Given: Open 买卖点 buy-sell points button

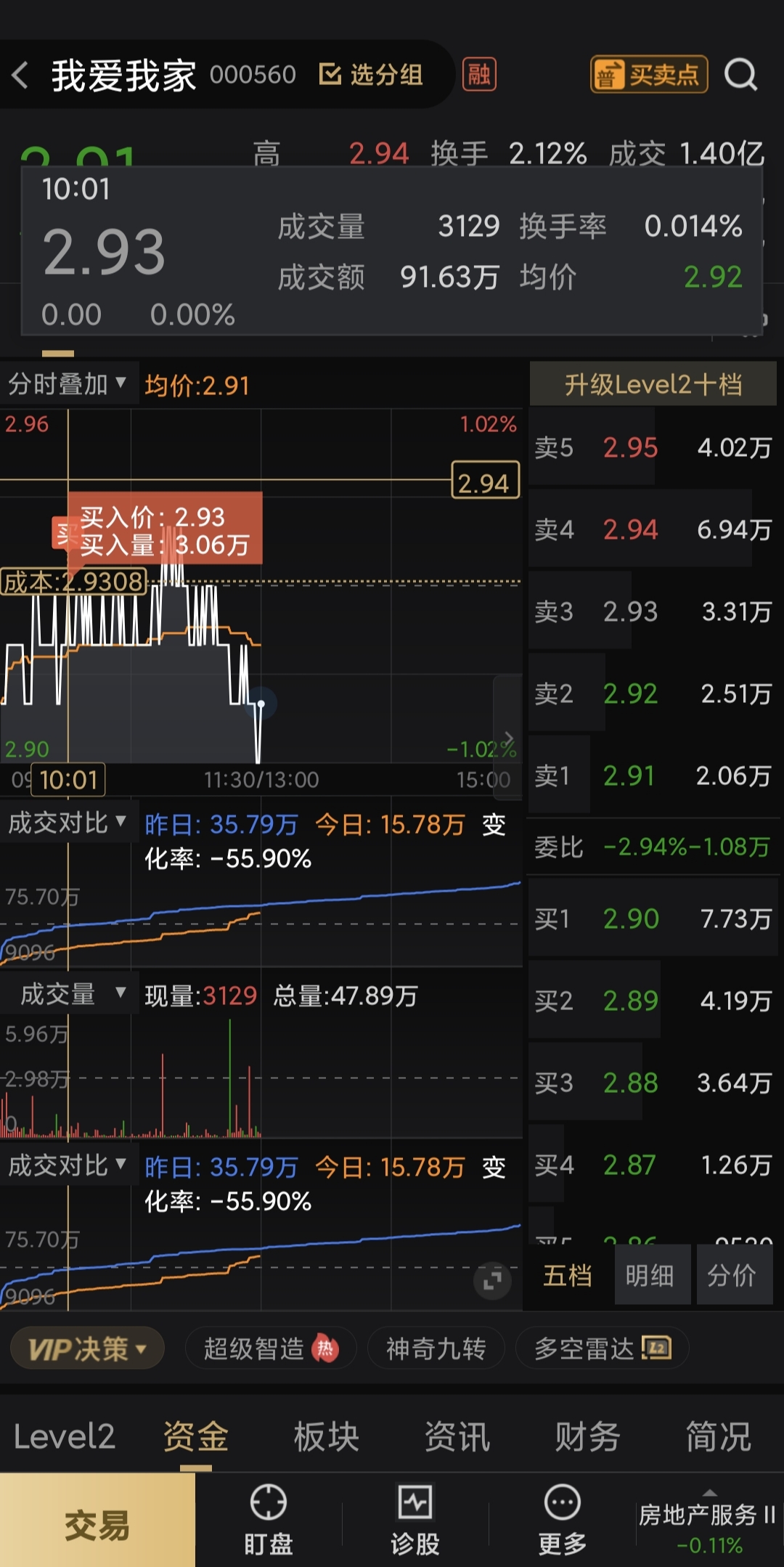Looking at the screenshot, I should (x=649, y=74).
